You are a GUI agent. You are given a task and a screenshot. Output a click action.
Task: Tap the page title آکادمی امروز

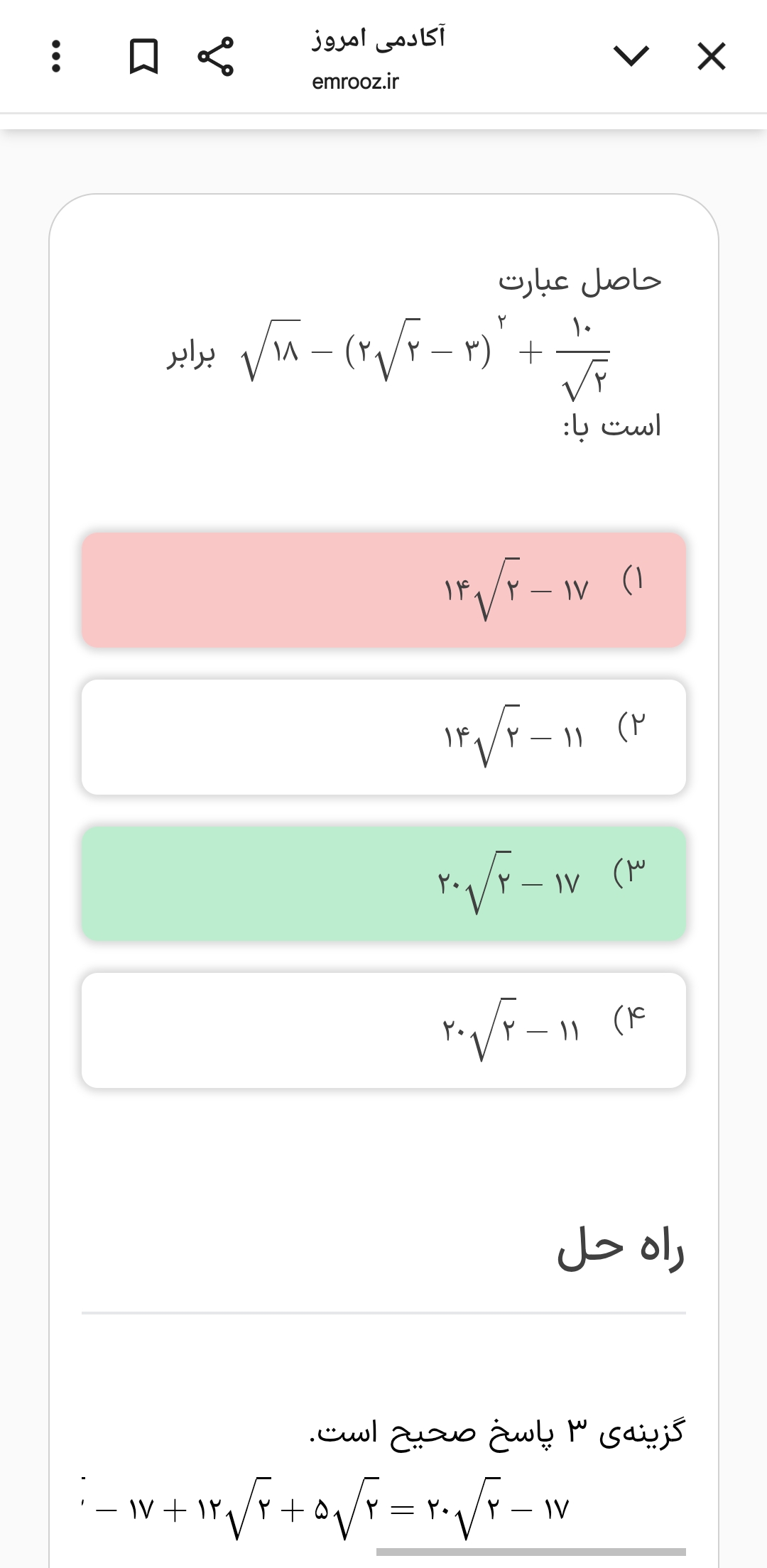pos(379,38)
